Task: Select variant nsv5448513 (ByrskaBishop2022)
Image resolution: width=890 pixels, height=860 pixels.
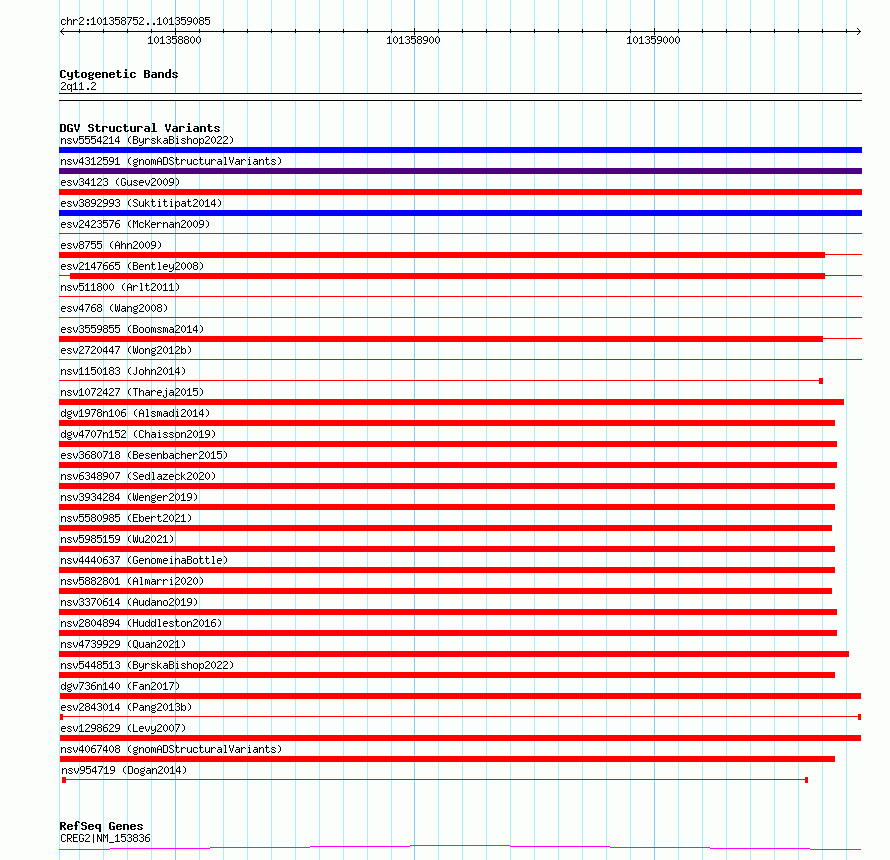Action: (x=147, y=665)
